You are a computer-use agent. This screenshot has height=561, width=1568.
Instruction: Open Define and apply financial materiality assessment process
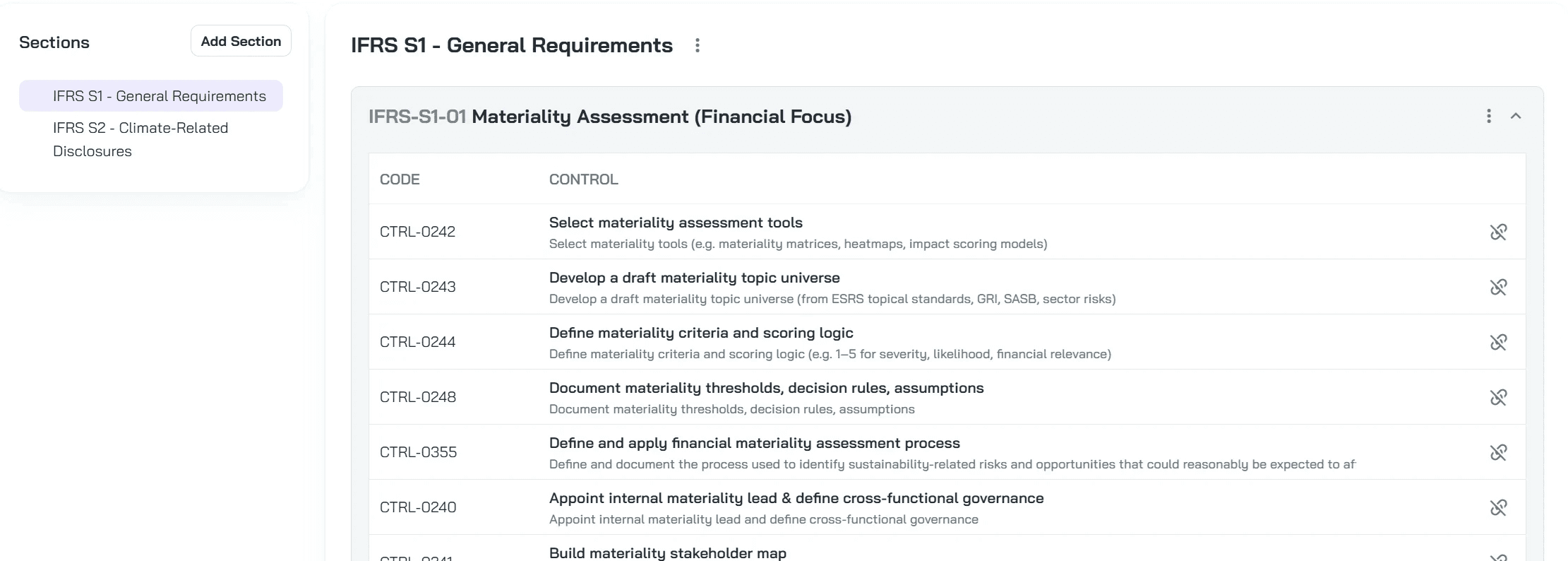click(755, 443)
